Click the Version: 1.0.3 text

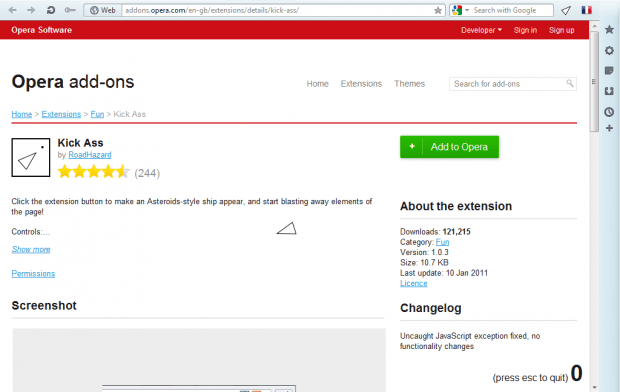click(x=424, y=252)
